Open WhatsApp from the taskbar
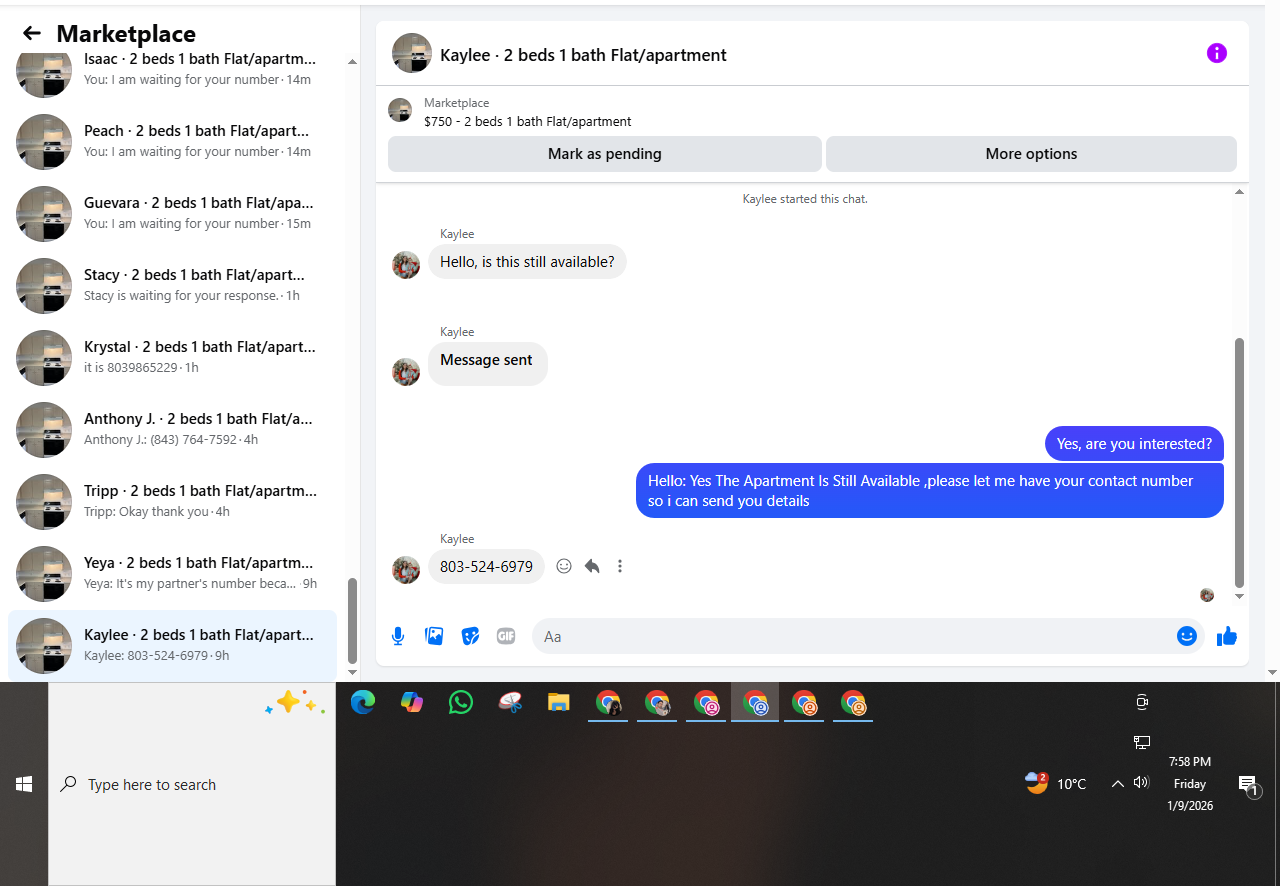The height and width of the screenshot is (886, 1280). click(461, 702)
